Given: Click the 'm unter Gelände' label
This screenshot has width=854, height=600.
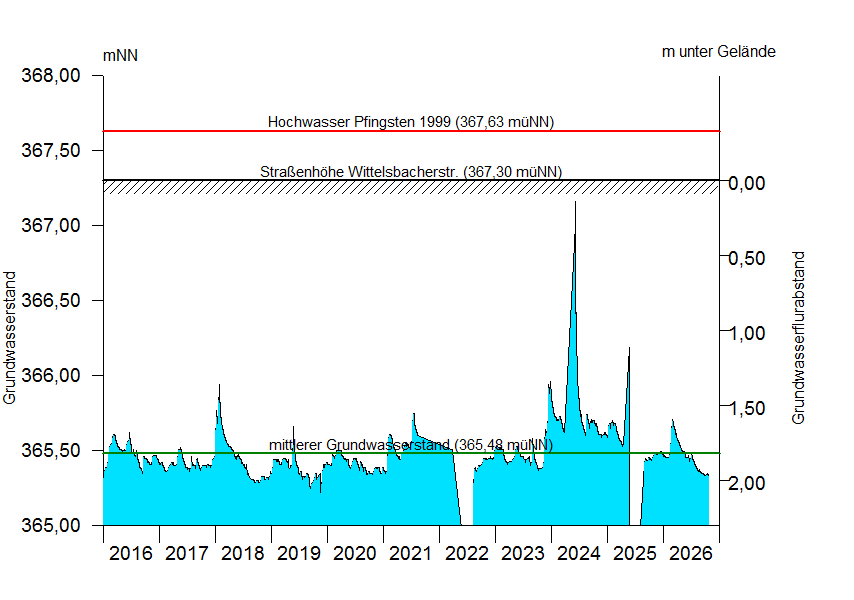Looking at the screenshot, I should [719, 52].
